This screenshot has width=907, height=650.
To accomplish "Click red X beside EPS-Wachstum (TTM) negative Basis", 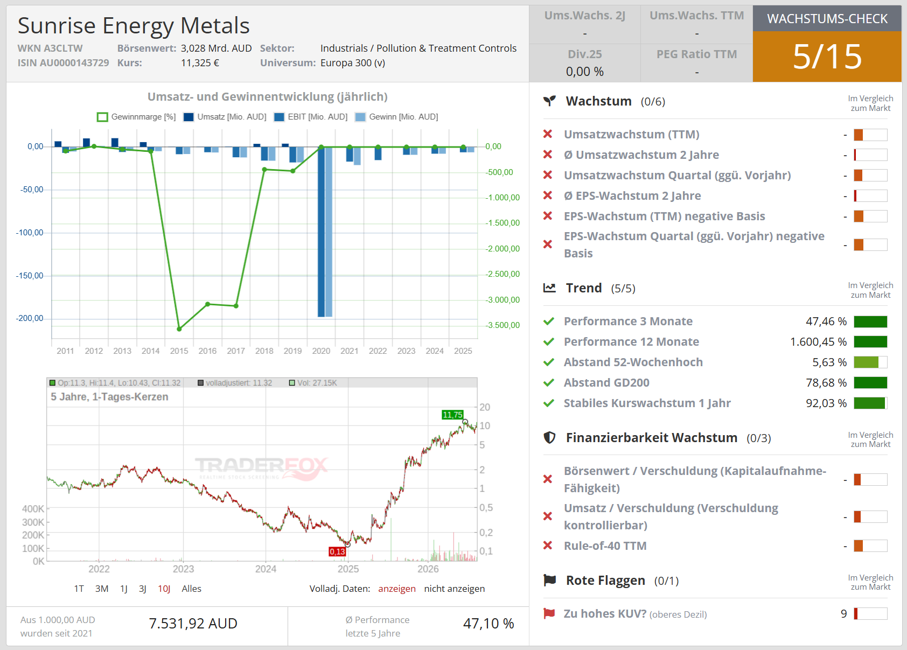I will 548,216.
